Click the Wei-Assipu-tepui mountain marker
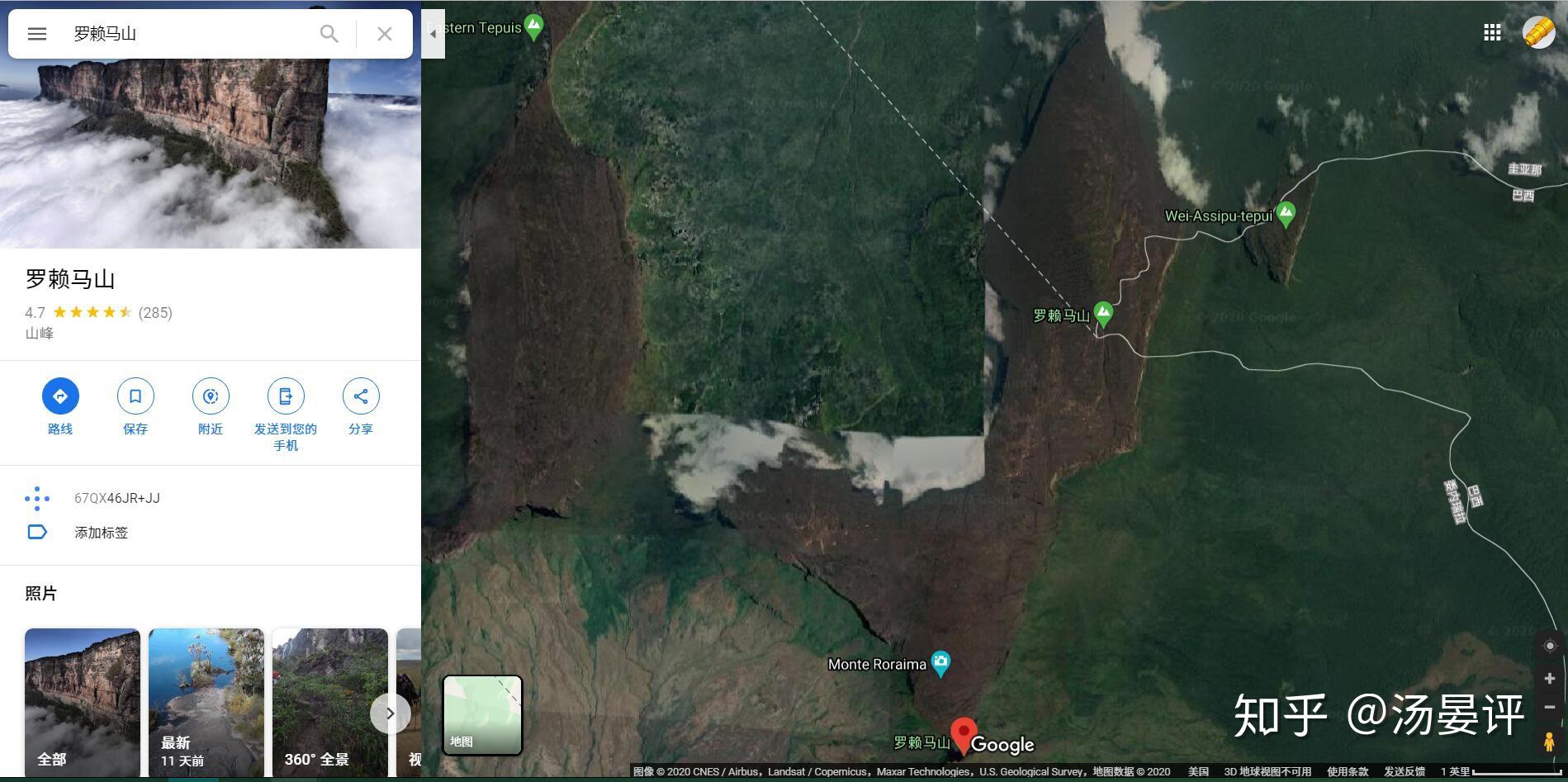This screenshot has height=782, width=1568. (x=1286, y=215)
